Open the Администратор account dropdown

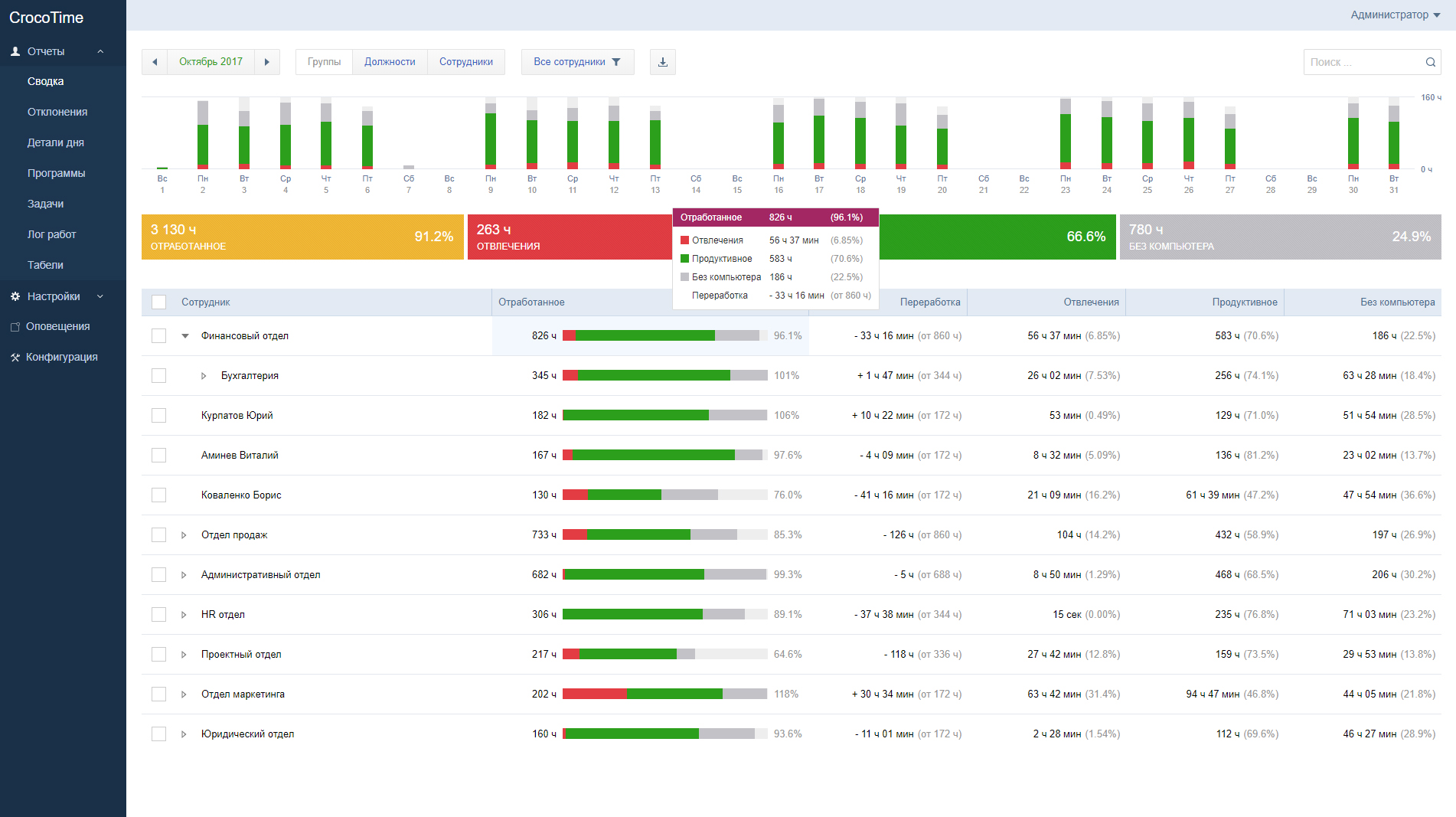click(x=1395, y=15)
